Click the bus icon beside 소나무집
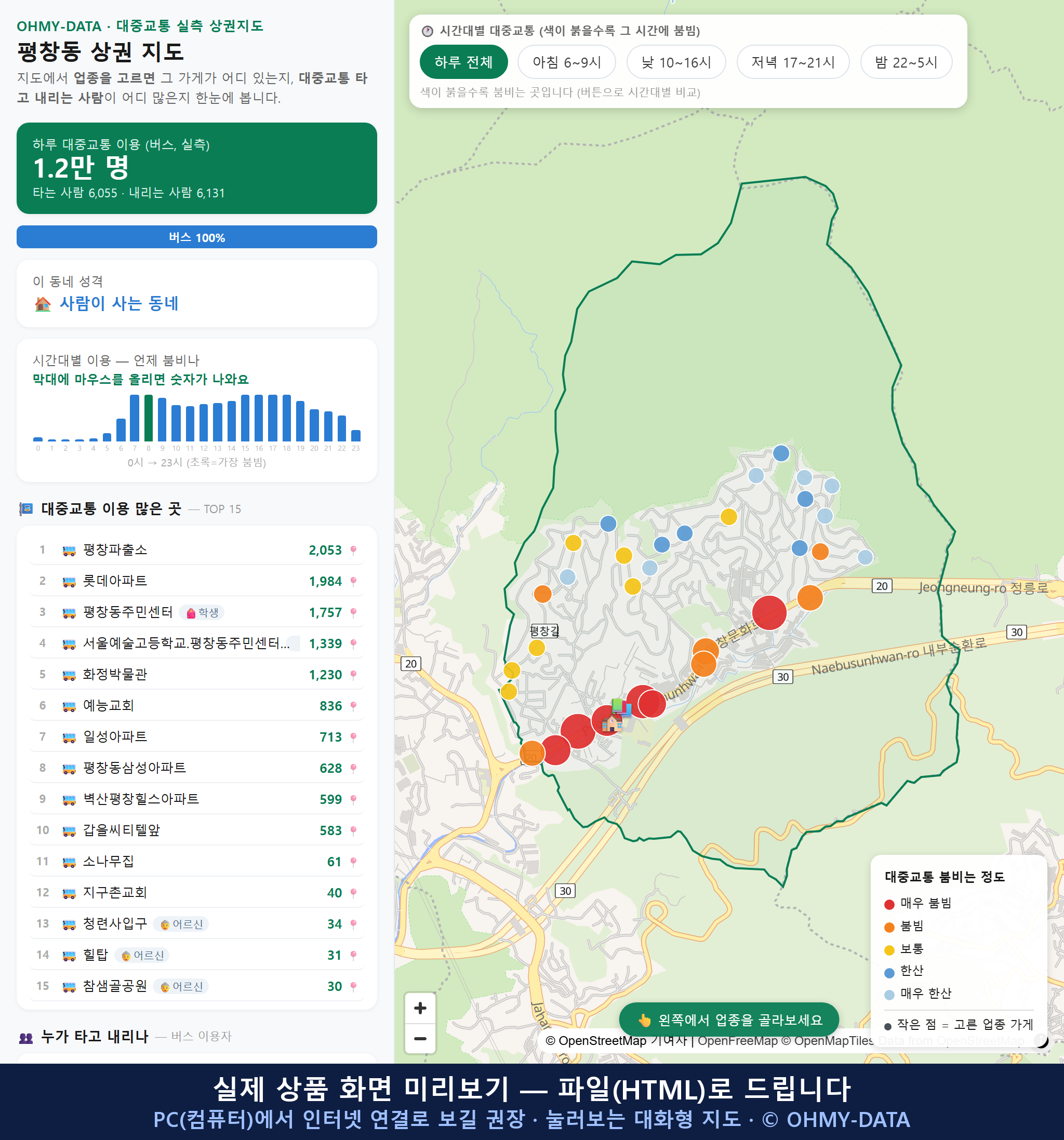The width and height of the screenshot is (1064, 1140). point(69,862)
